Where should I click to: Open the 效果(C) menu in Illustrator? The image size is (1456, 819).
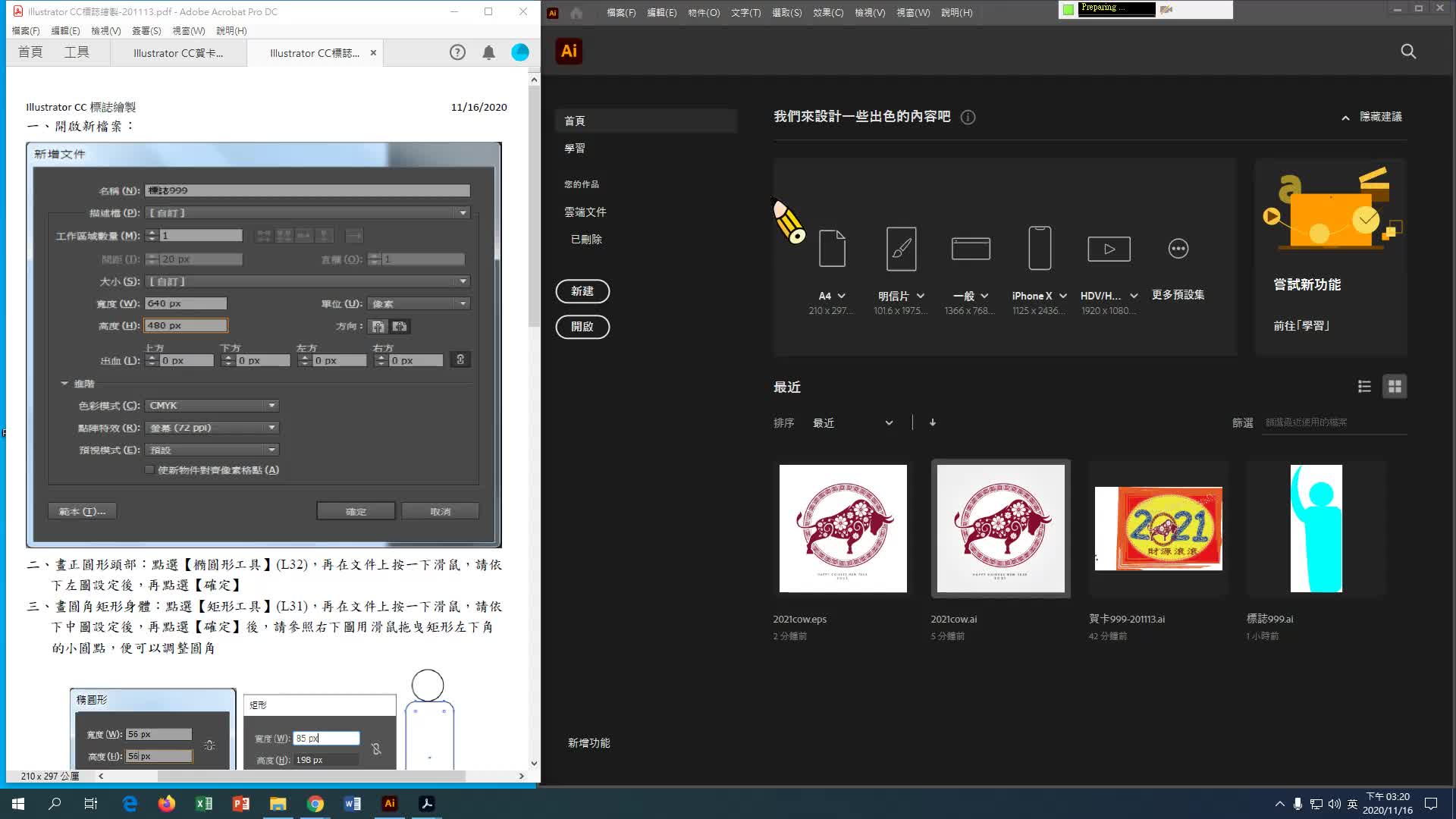[x=827, y=13]
